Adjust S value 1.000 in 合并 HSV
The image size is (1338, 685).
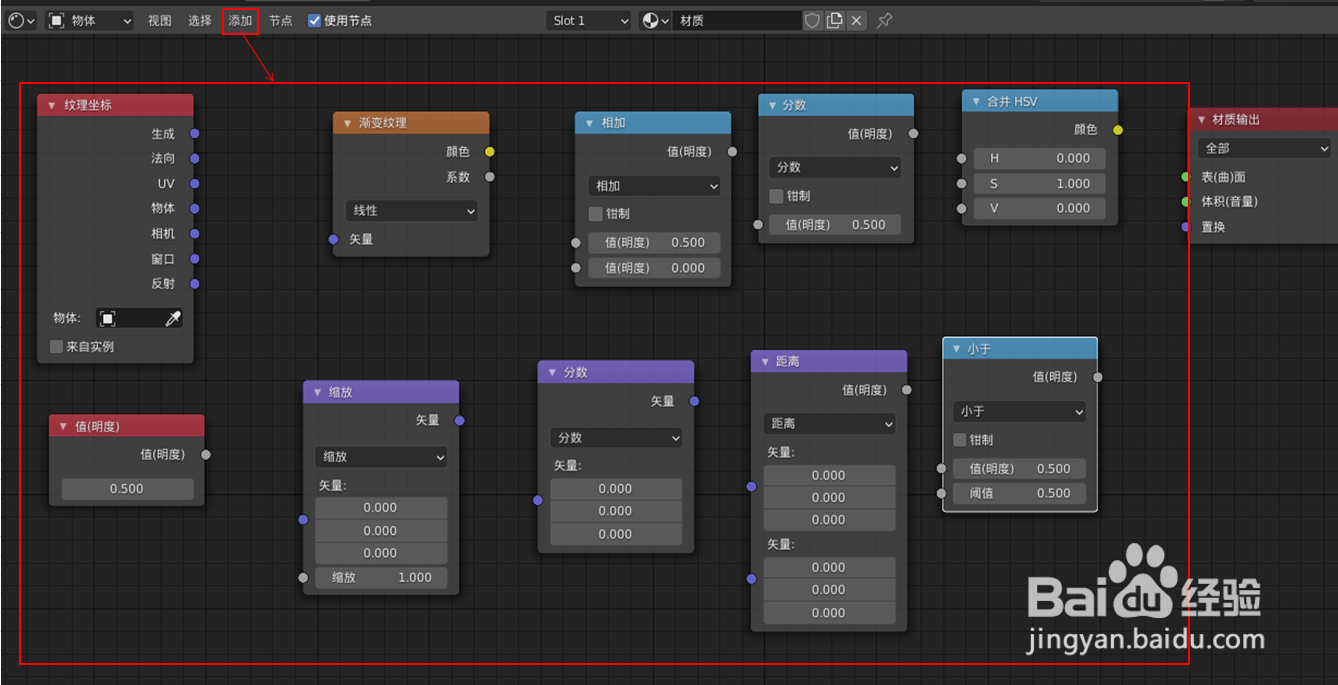(x=1038, y=184)
